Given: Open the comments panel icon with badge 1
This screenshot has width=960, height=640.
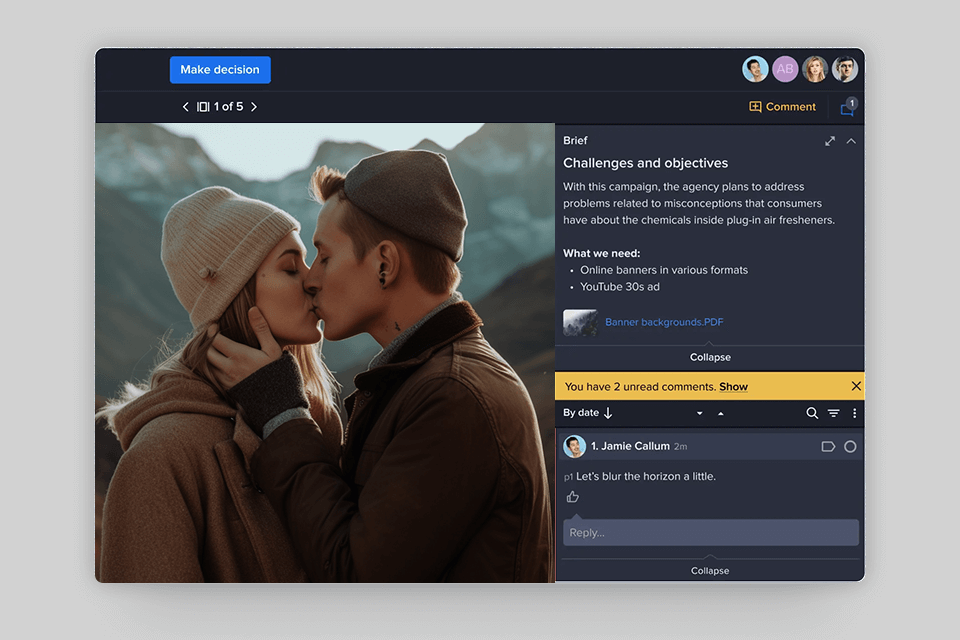Looking at the screenshot, I should coord(849,107).
